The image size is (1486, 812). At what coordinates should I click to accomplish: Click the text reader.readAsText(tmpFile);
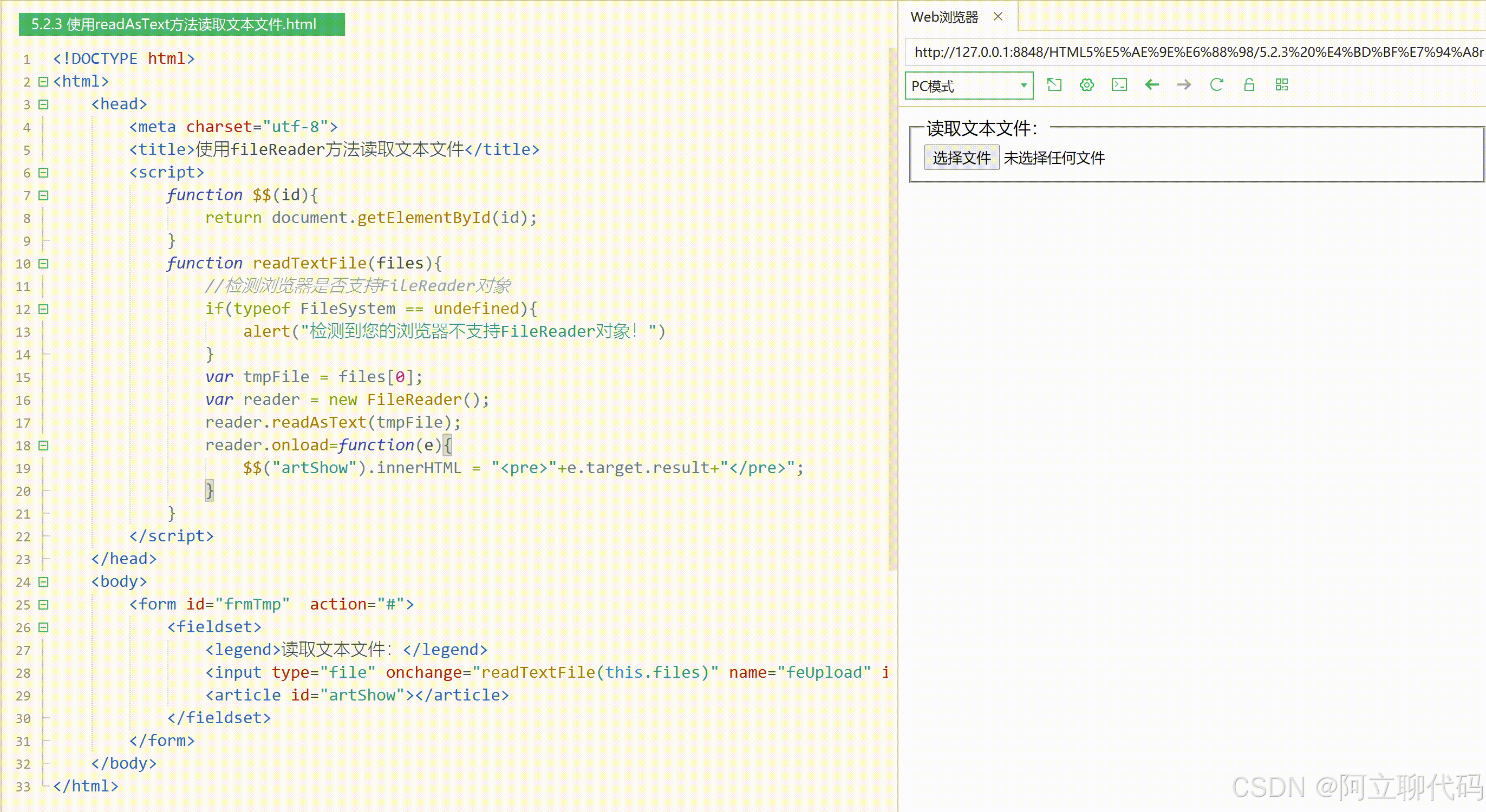(333, 422)
